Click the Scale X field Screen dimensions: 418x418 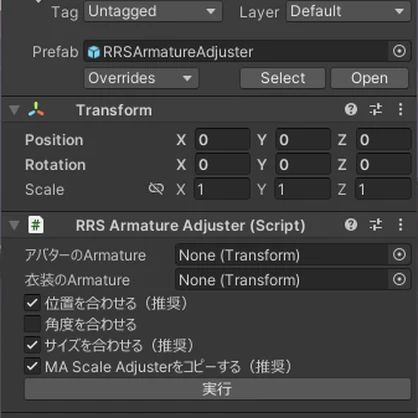point(222,189)
